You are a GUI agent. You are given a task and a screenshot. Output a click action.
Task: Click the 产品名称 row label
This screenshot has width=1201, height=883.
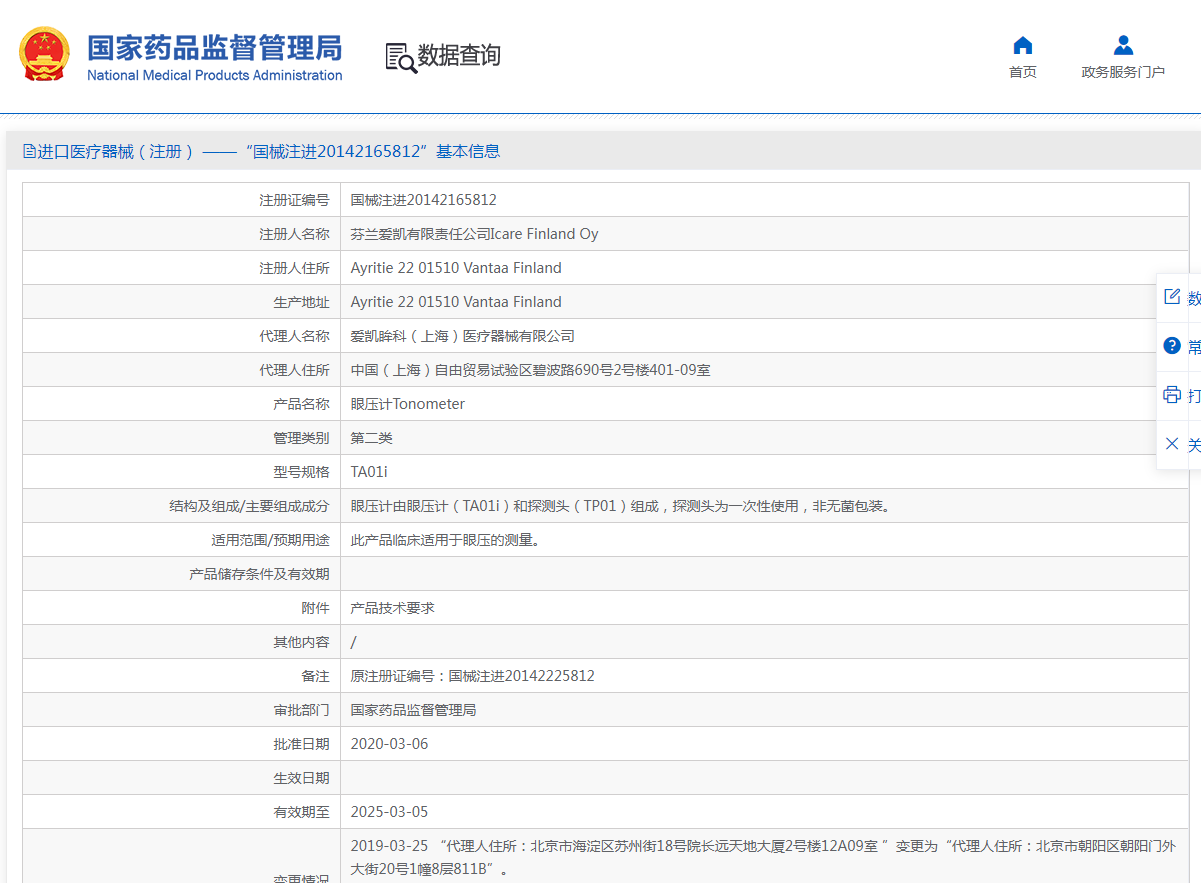pyautogui.click(x=301, y=404)
